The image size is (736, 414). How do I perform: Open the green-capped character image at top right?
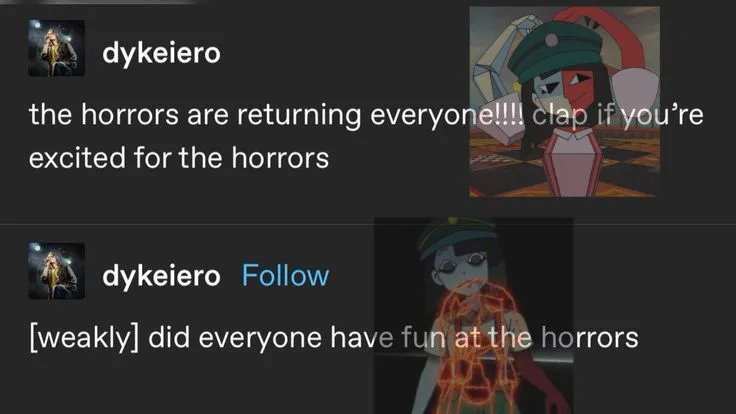(x=565, y=101)
